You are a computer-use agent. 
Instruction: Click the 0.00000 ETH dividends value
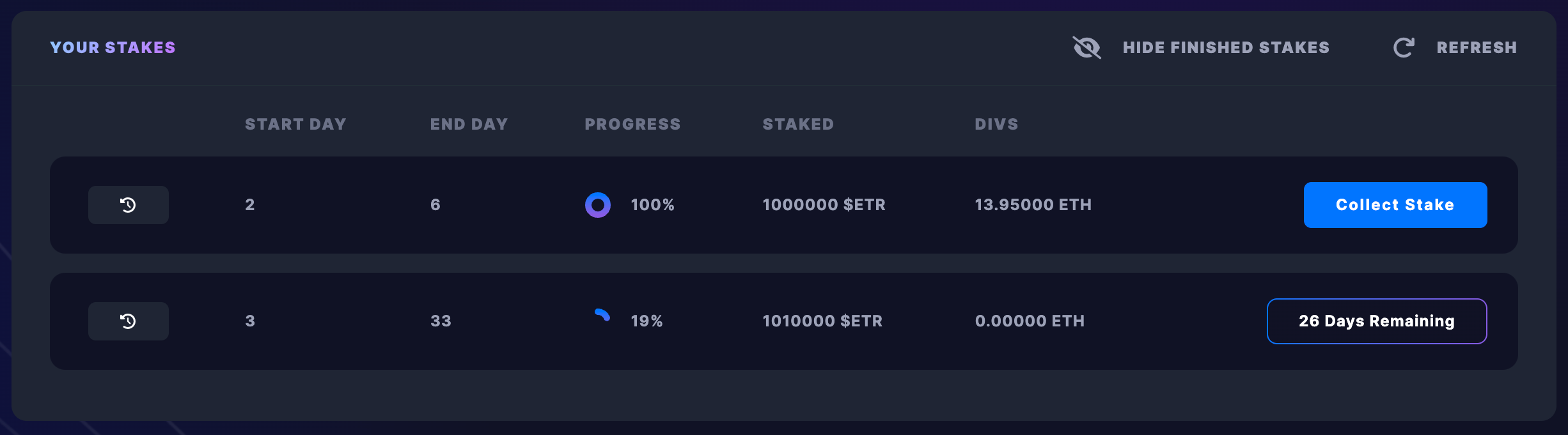1030,321
